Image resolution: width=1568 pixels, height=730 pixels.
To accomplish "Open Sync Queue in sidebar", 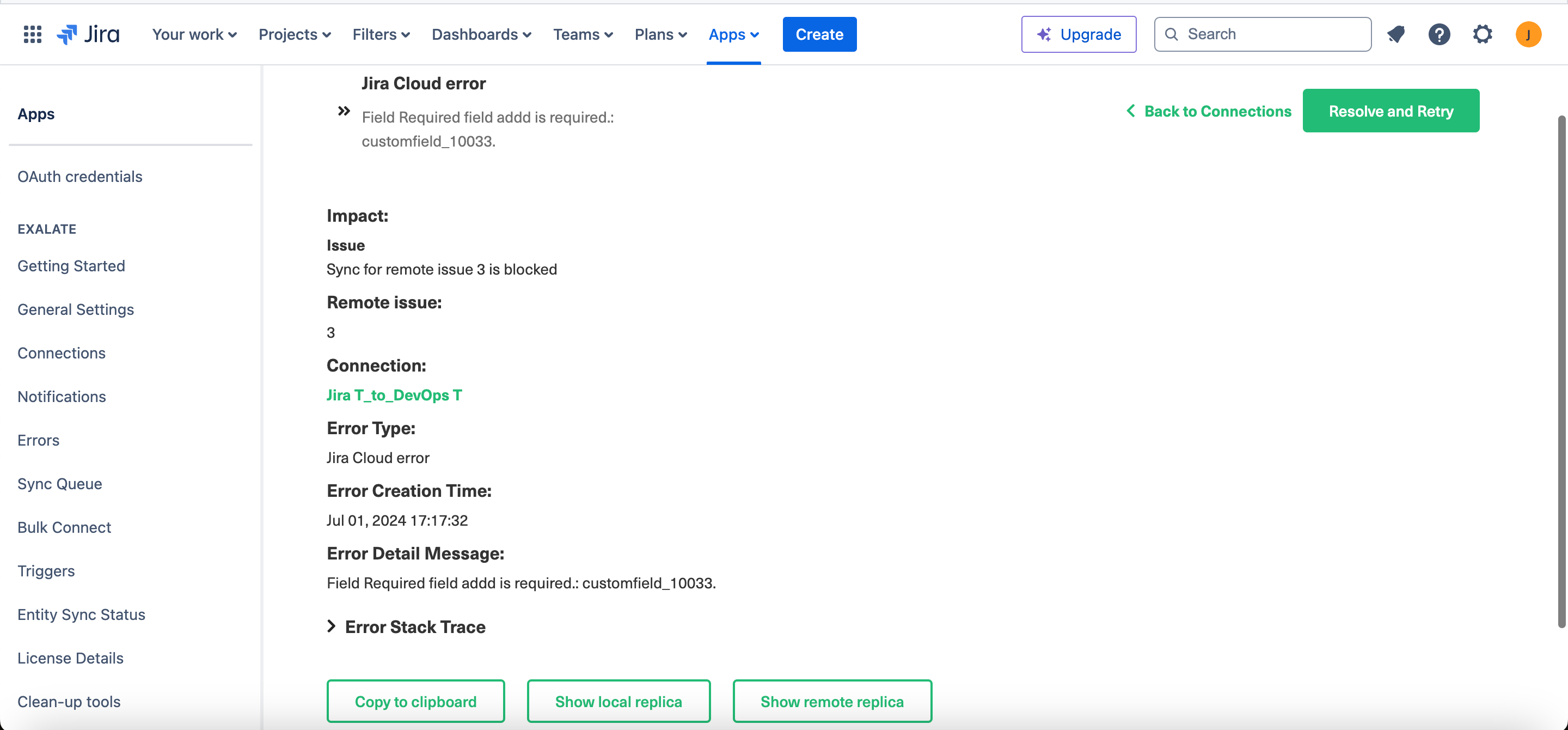I will tap(60, 484).
